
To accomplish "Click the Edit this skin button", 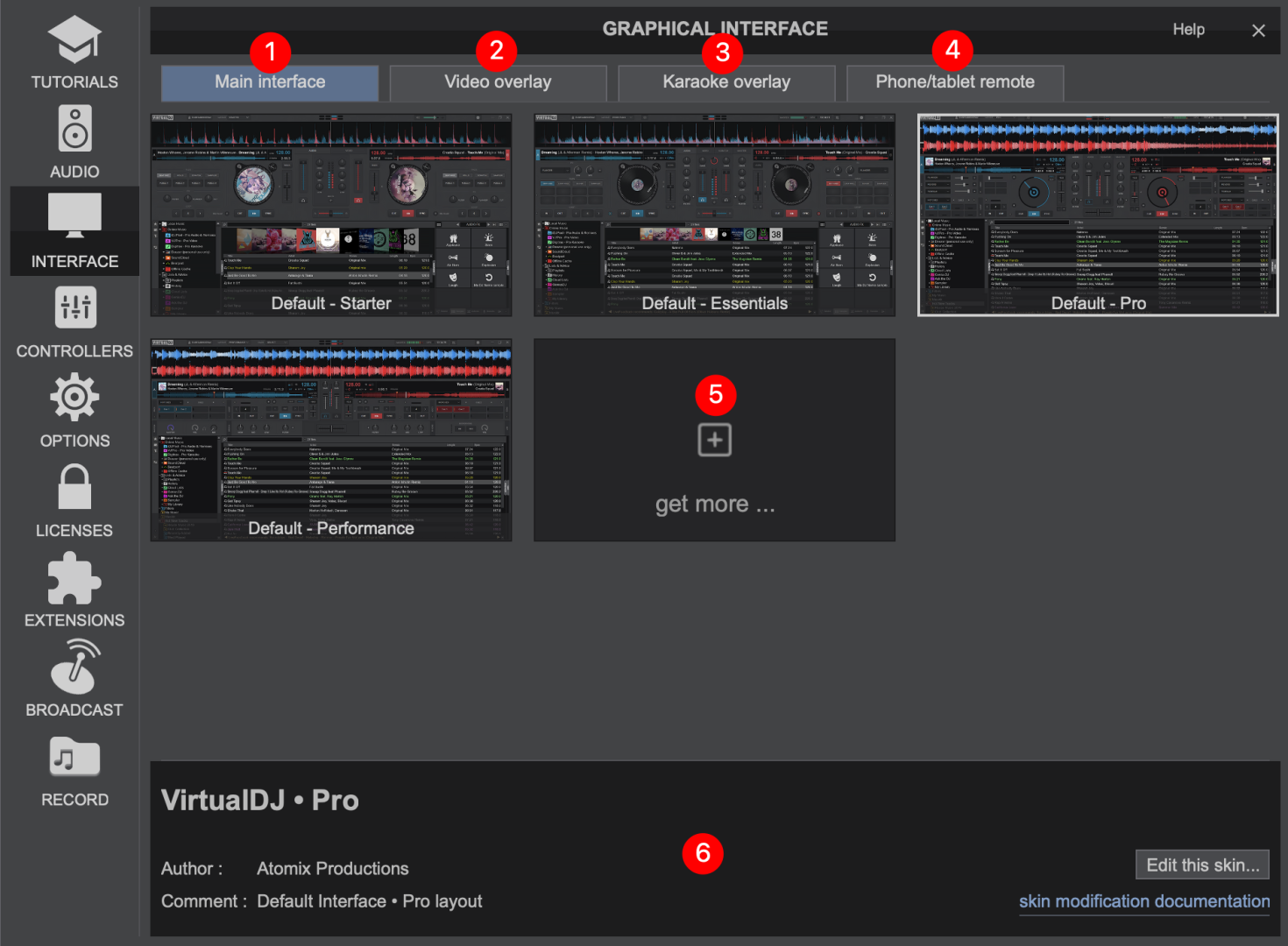I will tap(1202, 865).
